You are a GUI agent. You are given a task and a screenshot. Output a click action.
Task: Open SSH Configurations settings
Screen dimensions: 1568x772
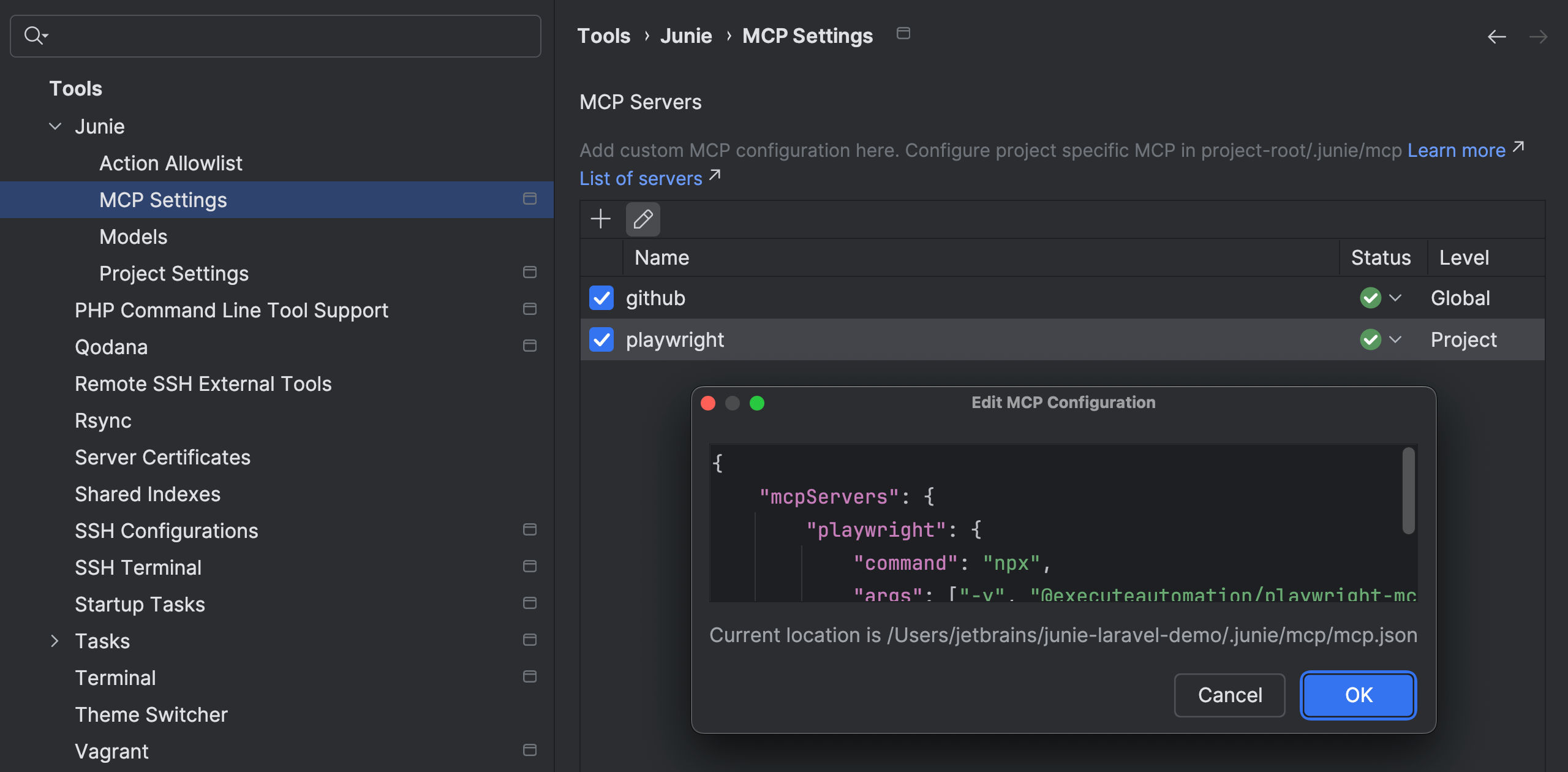click(x=167, y=531)
